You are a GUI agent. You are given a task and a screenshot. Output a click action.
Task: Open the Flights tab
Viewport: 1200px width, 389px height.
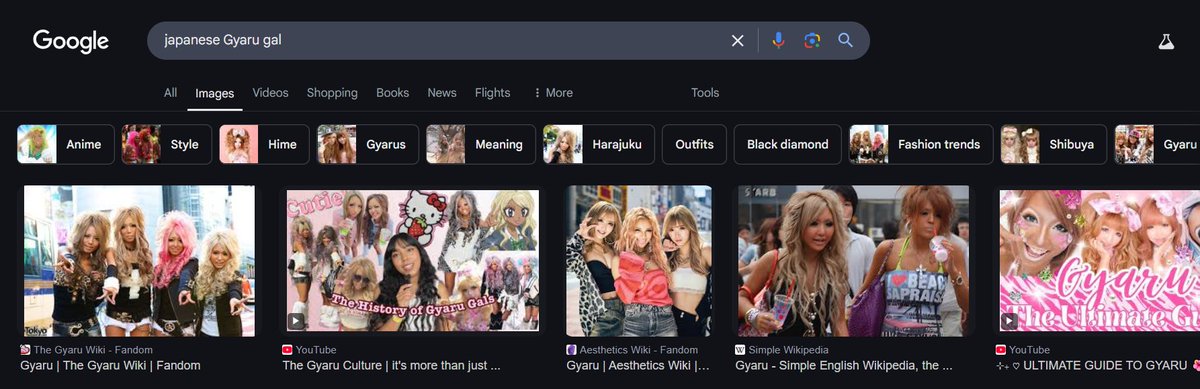[x=492, y=92]
